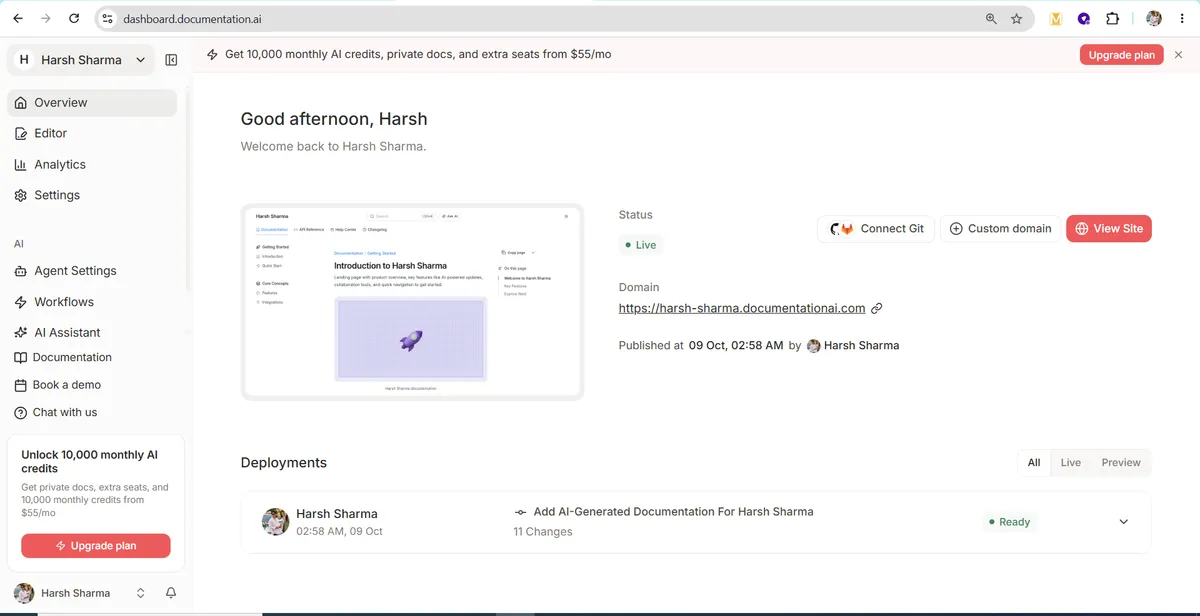This screenshot has height=616, width=1200.
Task: Open the browser extensions puzzle icon
Action: pos(1112,18)
